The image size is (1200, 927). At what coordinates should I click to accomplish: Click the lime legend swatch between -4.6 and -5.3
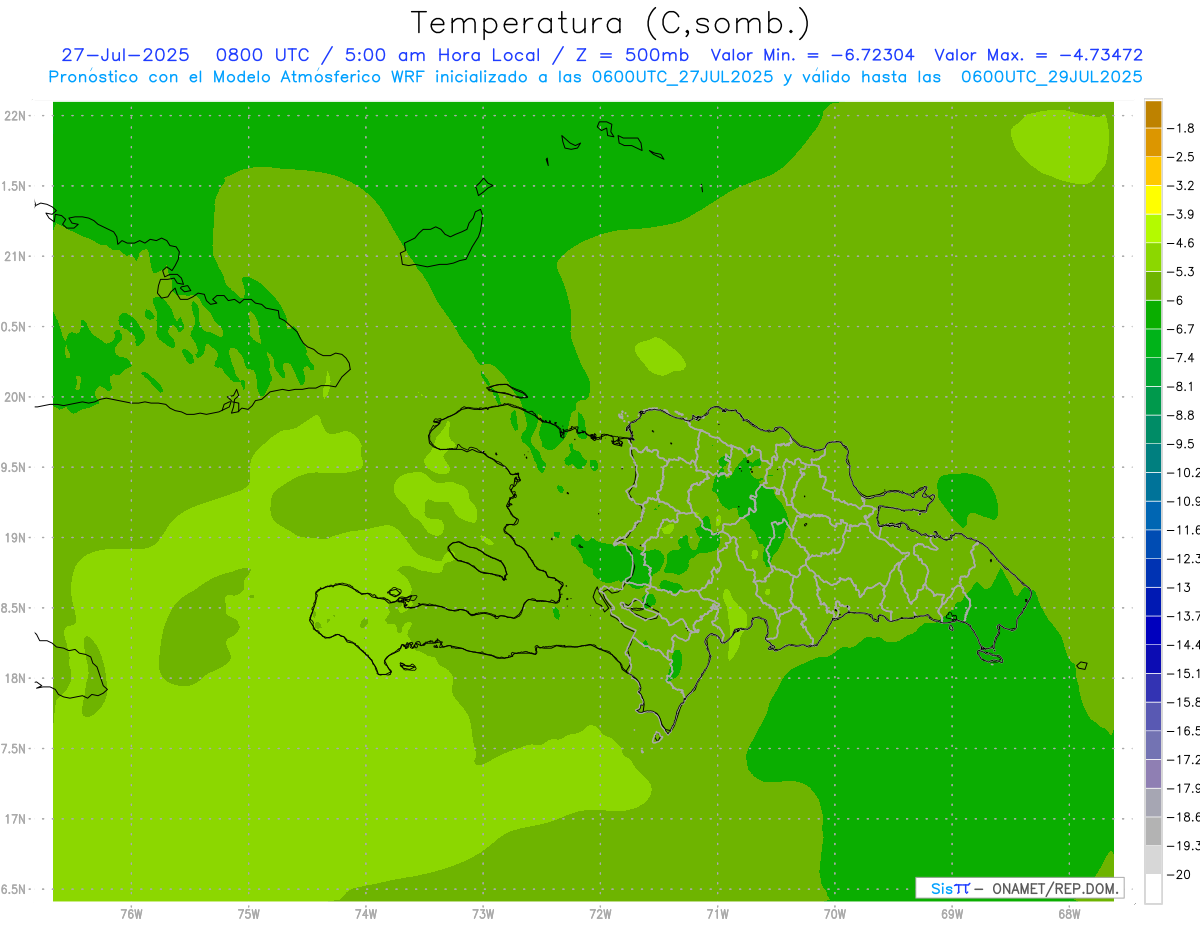pos(1153,258)
